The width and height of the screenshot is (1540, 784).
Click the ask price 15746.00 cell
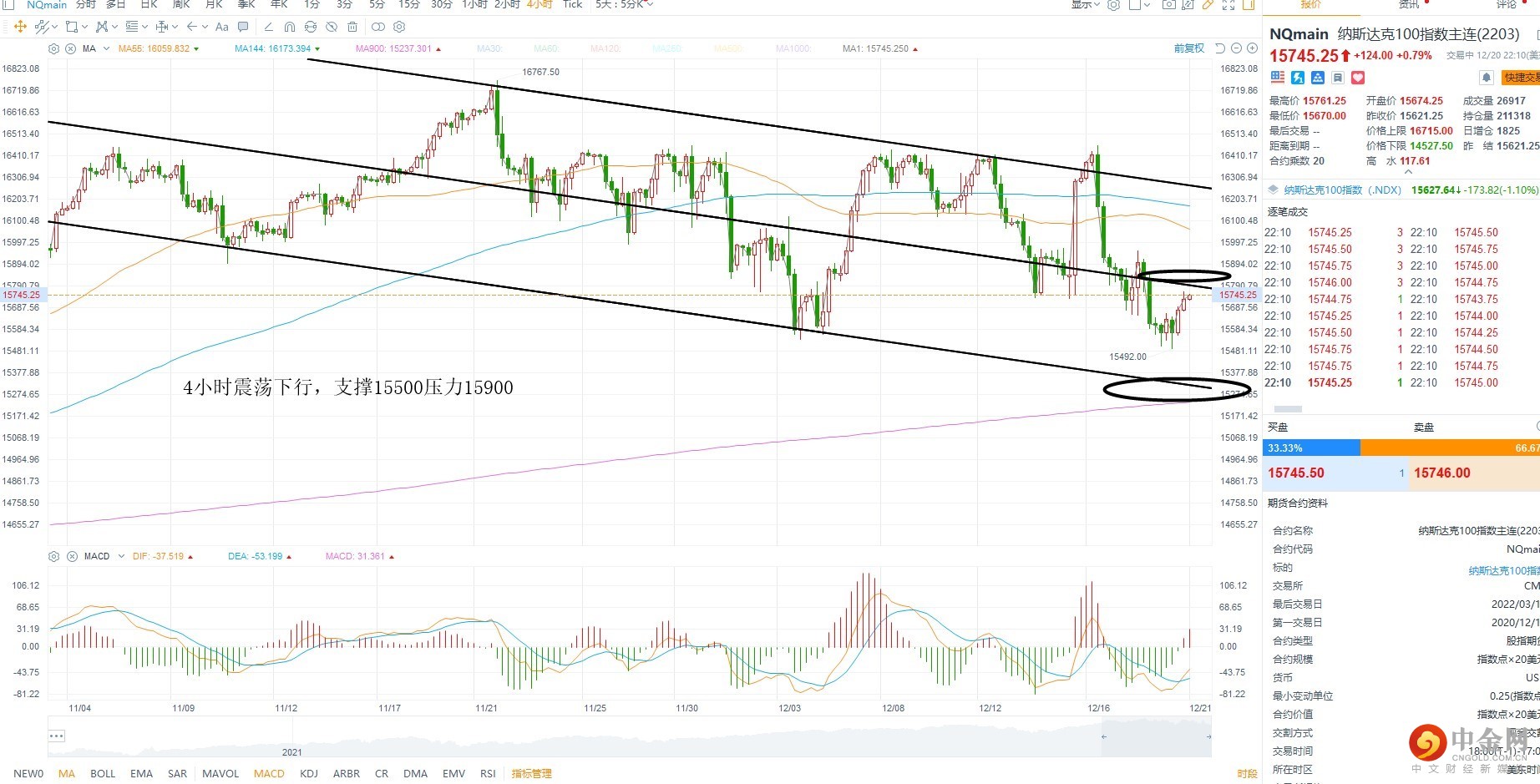(x=1475, y=473)
